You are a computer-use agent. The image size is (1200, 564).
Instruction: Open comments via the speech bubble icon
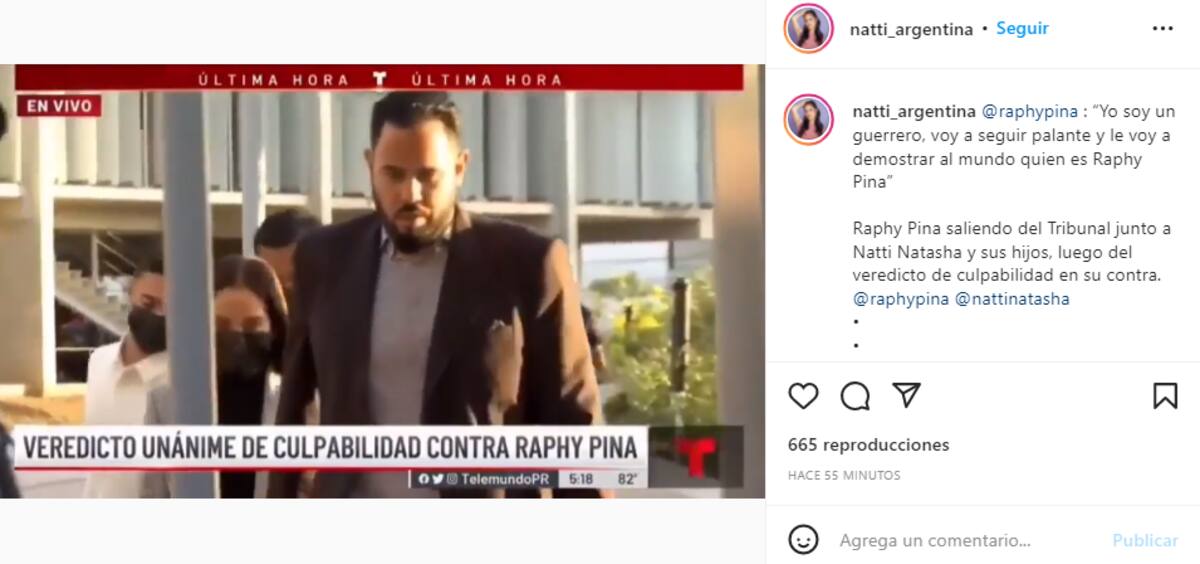point(855,396)
